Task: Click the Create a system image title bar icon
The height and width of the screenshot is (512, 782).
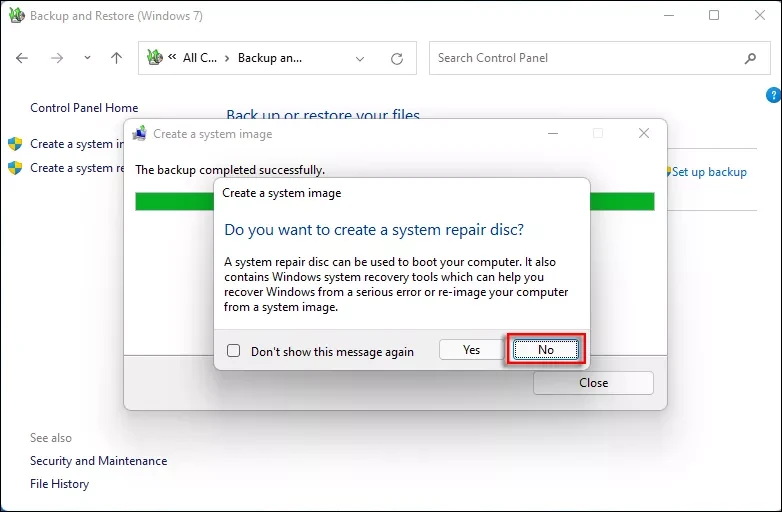Action: tap(139, 134)
